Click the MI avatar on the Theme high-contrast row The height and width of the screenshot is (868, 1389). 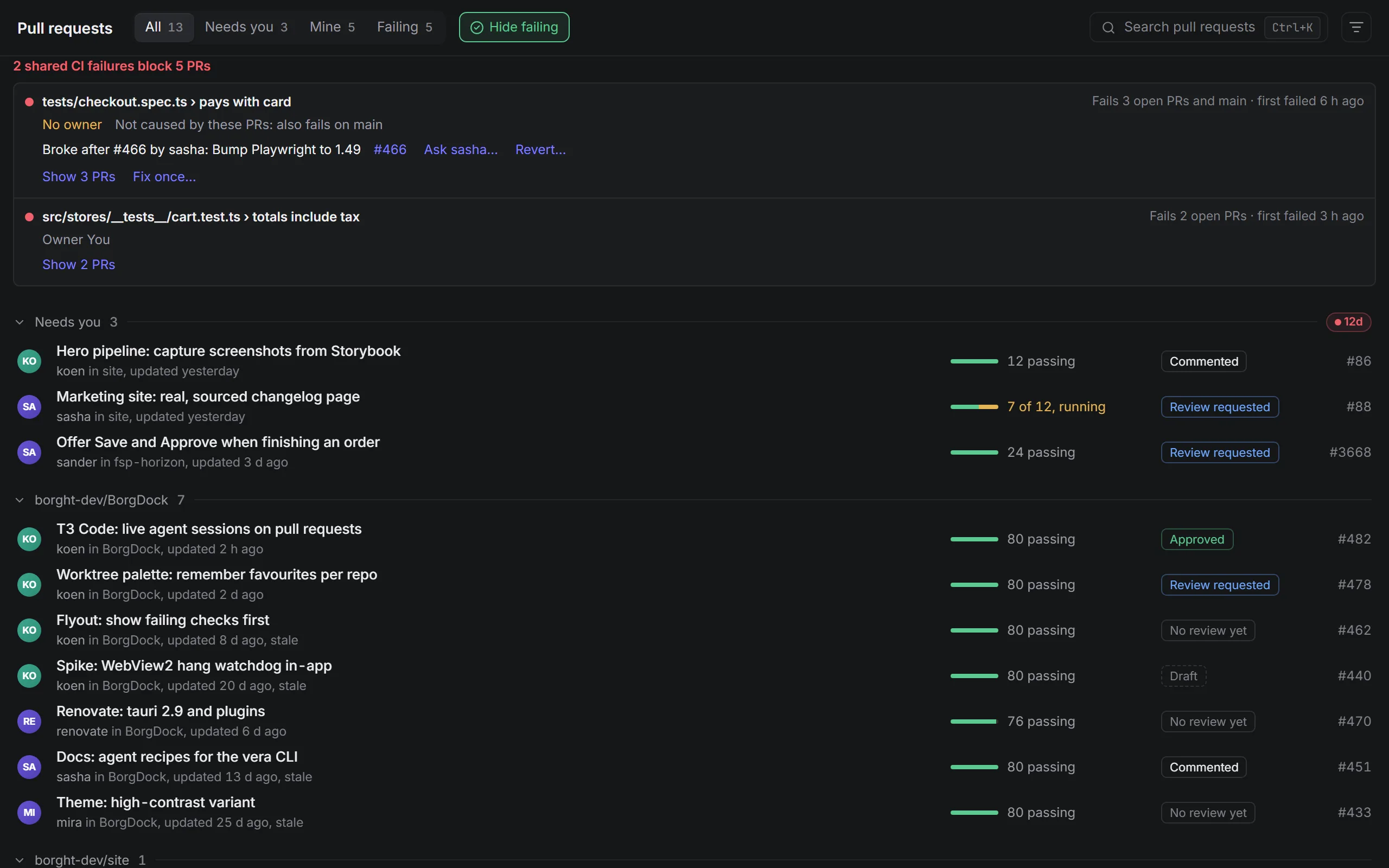click(x=29, y=812)
